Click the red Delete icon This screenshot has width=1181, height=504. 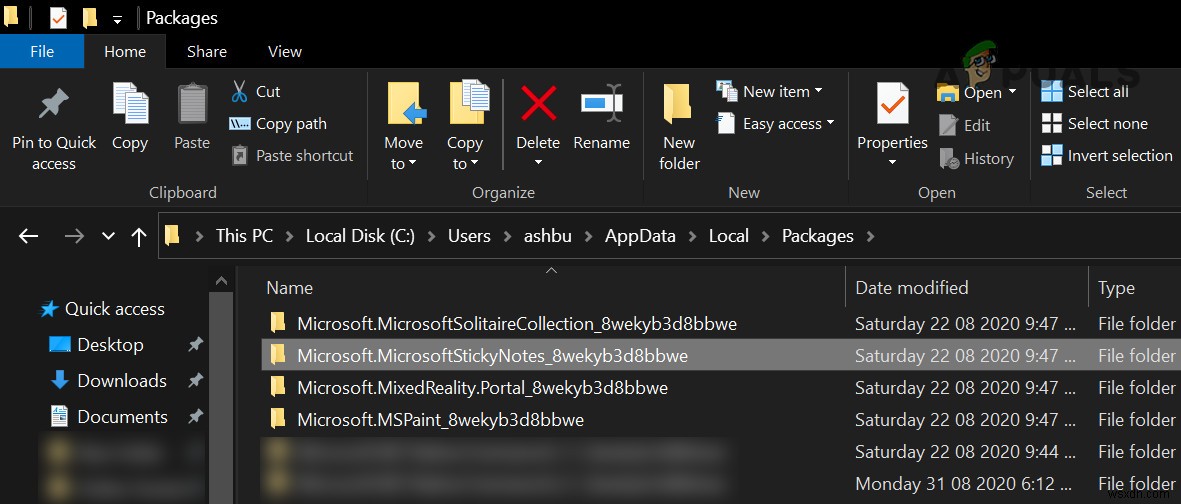coord(538,104)
